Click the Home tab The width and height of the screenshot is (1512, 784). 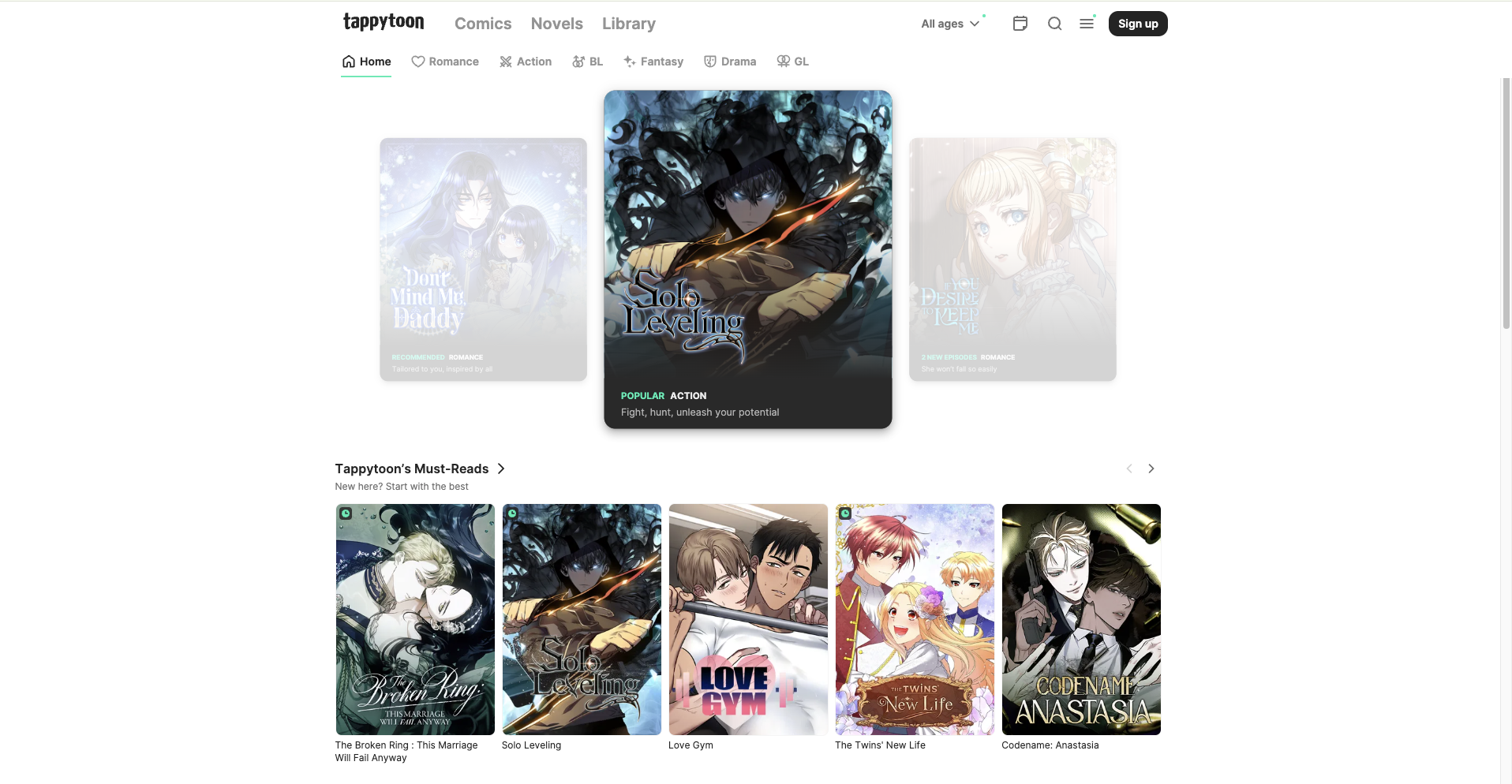click(x=365, y=61)
